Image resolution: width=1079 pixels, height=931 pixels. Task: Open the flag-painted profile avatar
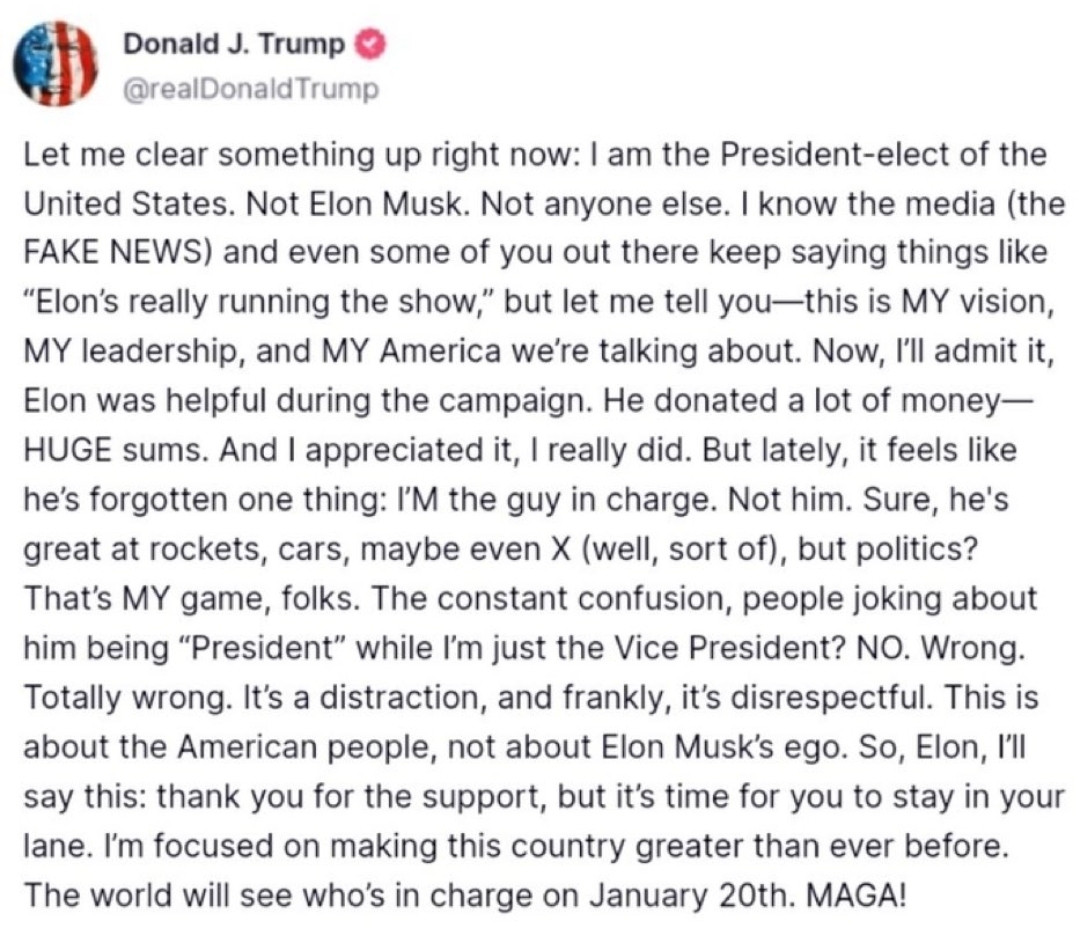(x=56, y=63)
